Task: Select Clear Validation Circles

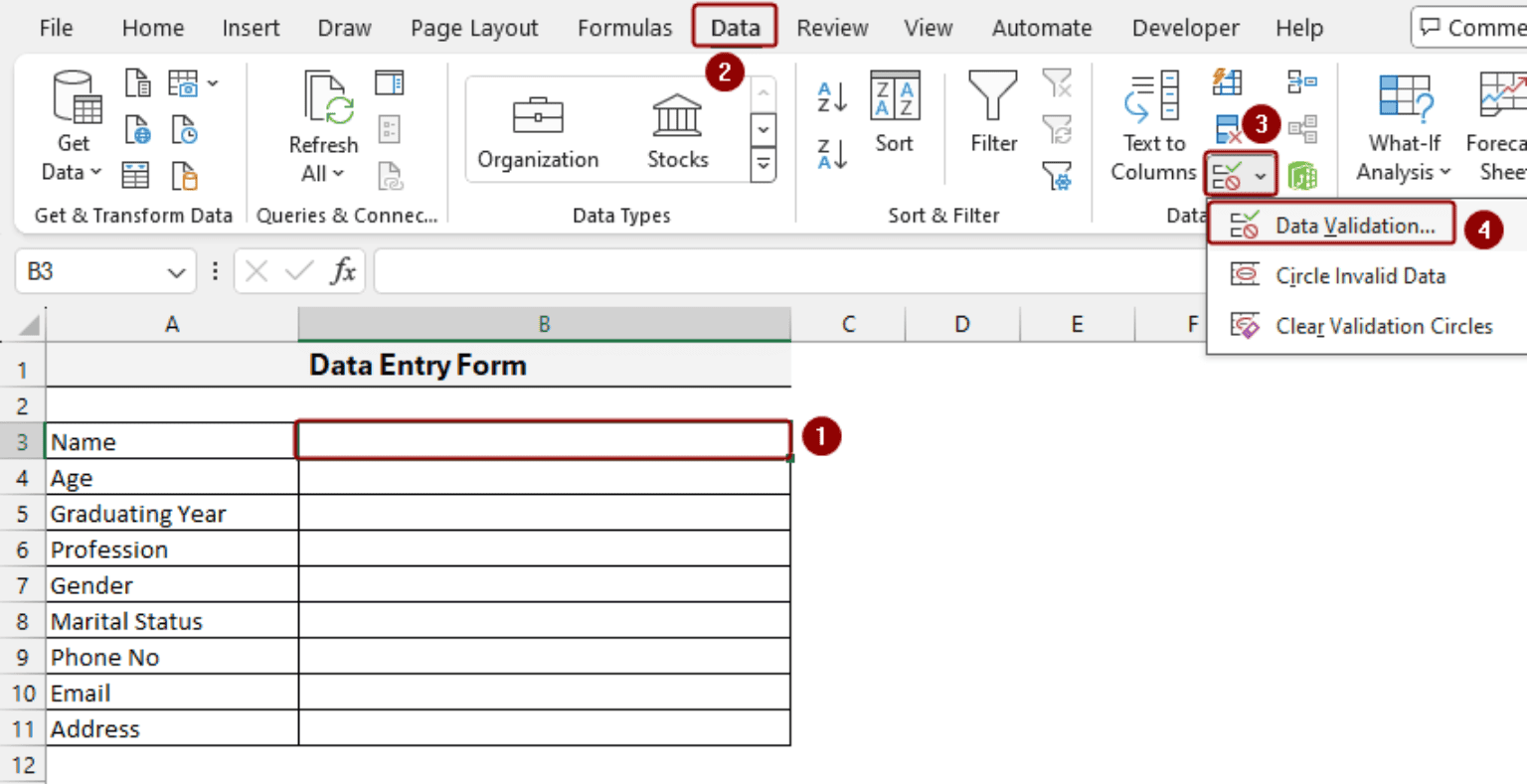Action: pyautogui.click(x=1384, y=326)
